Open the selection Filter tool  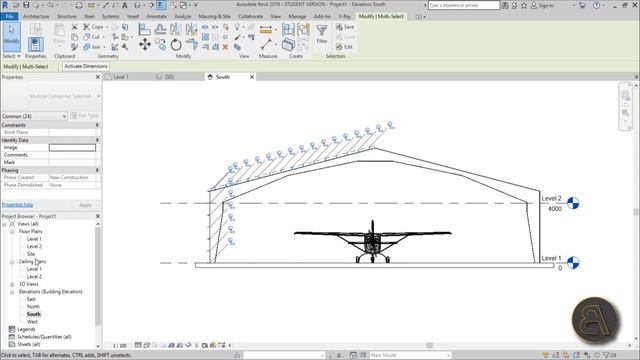click(322, 33)
